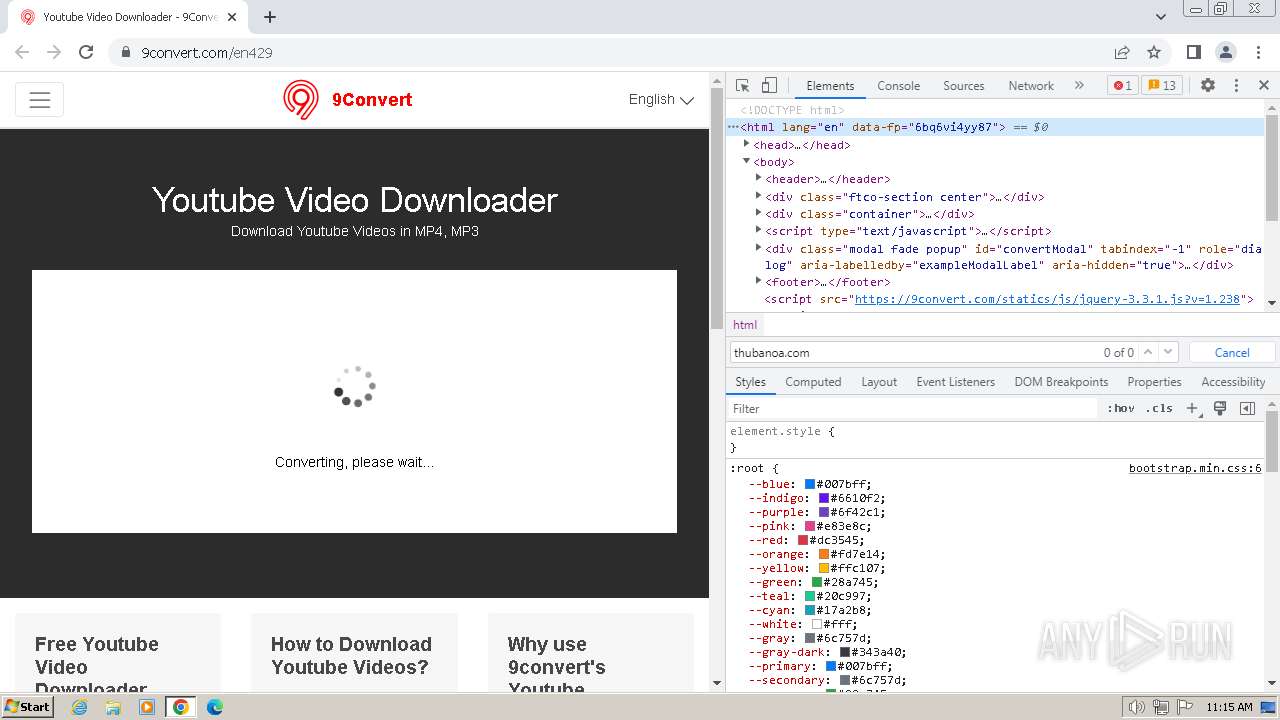
Task: Switch to the Elements tab
Action: click(x=830, y=86)
